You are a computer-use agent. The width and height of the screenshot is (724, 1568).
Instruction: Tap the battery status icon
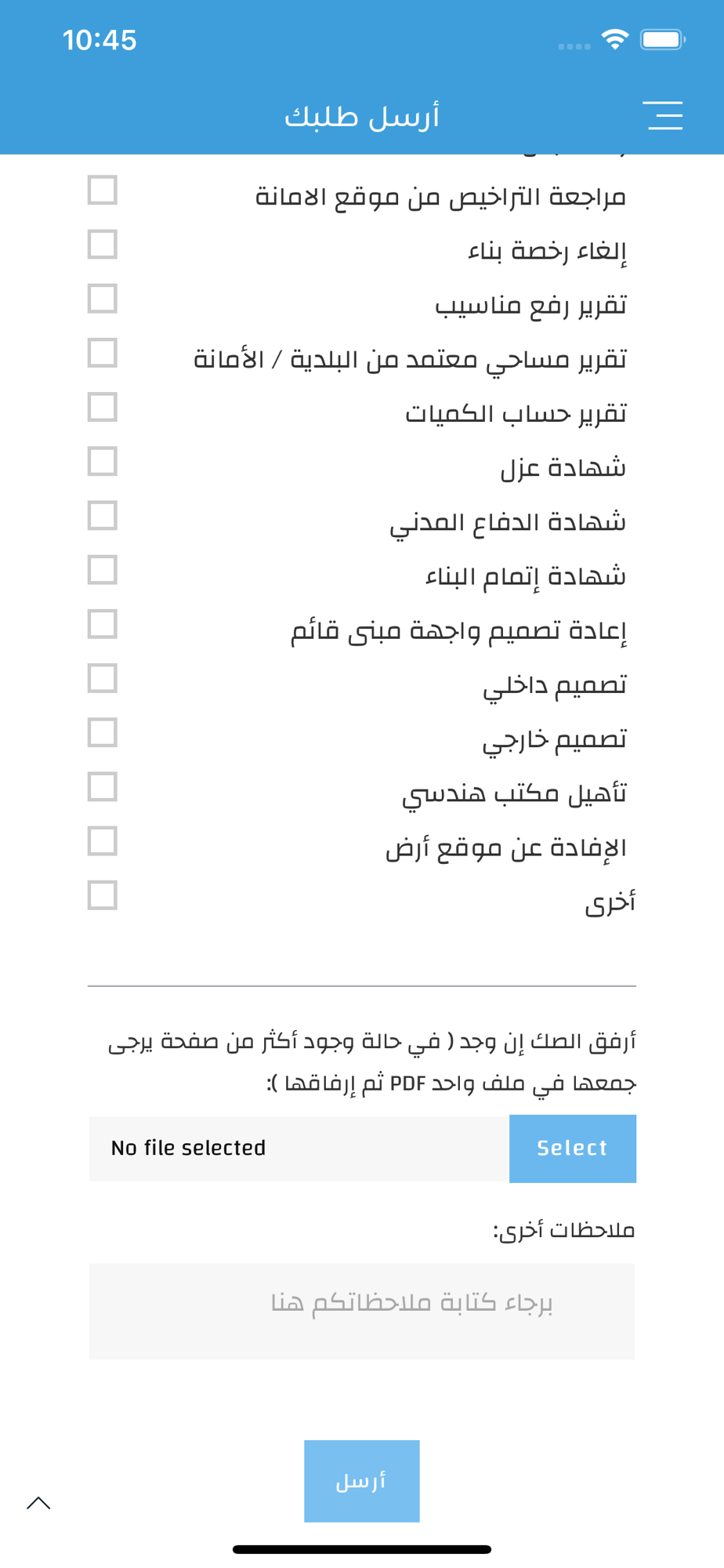[663, 39]
